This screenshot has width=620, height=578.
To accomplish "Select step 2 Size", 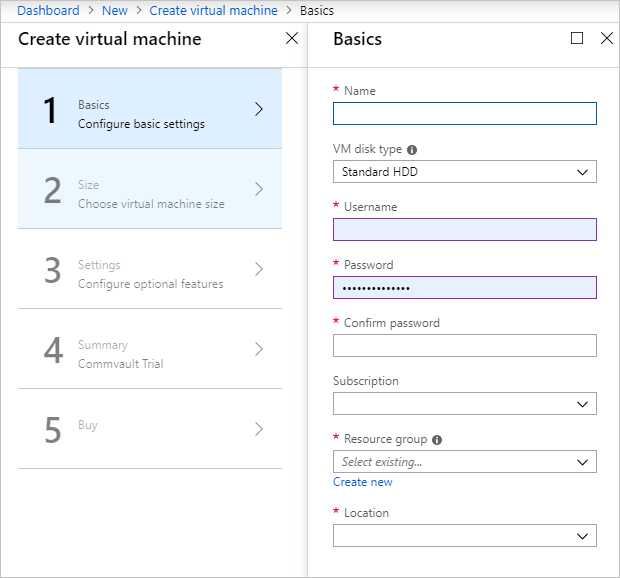I will 150,189.
